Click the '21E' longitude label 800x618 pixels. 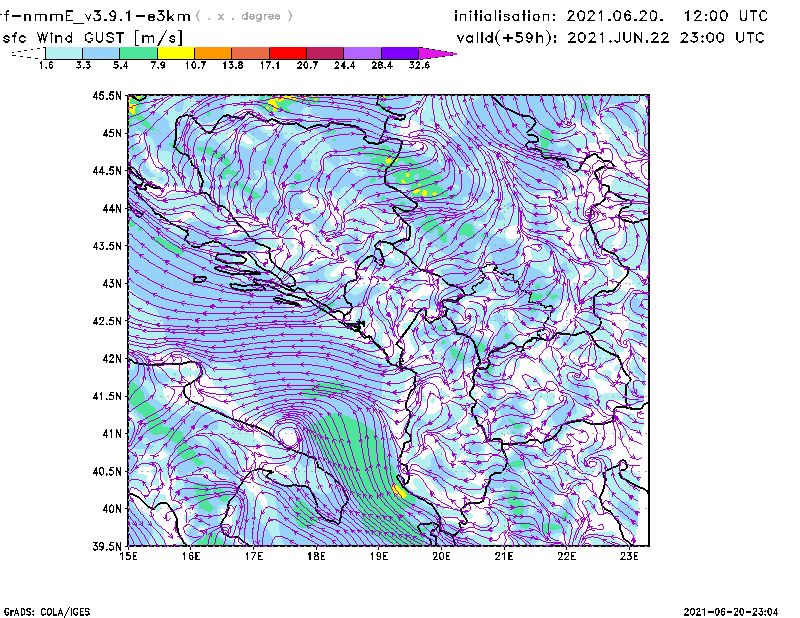coord(504,556)
